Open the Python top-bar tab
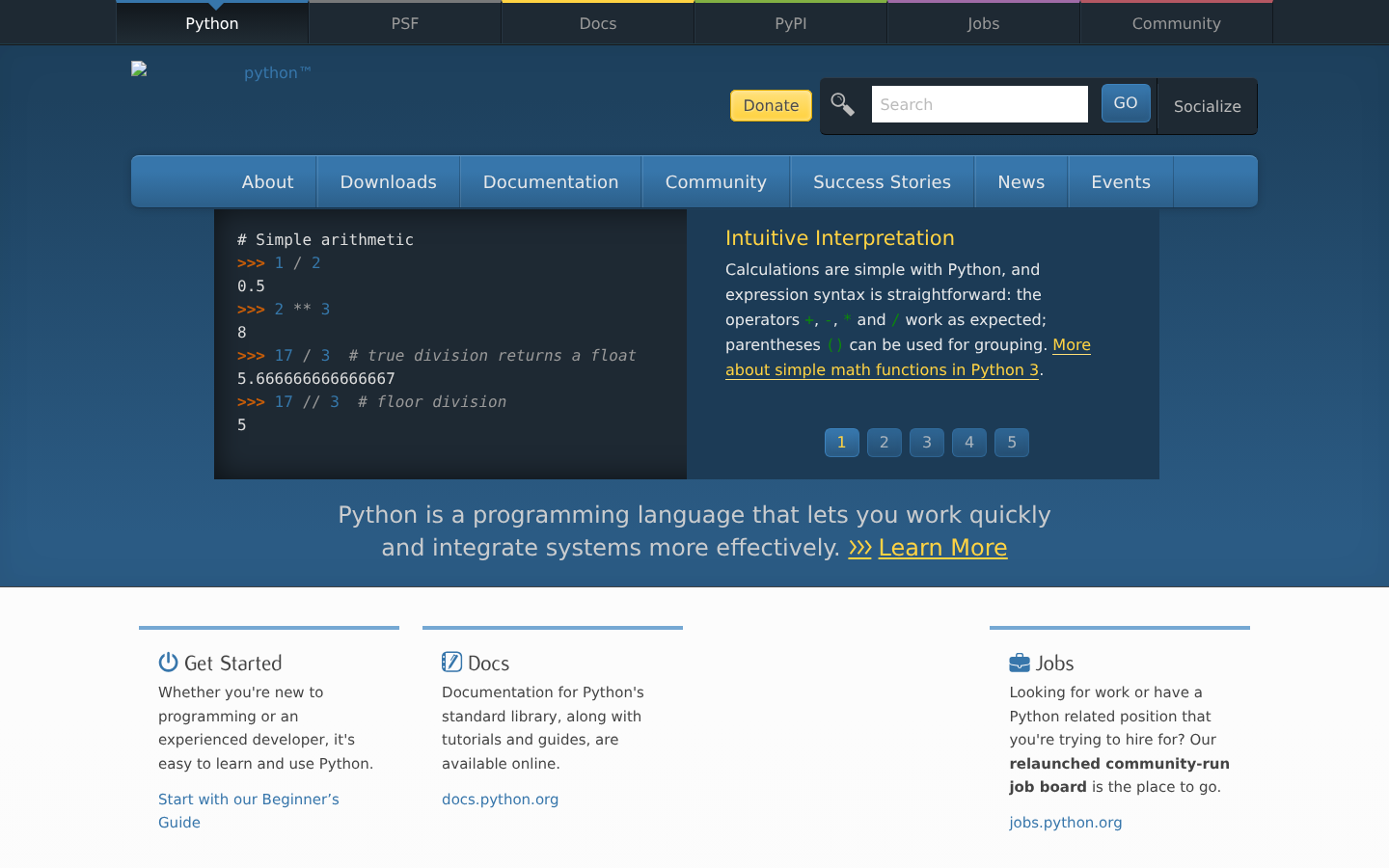Image resolution: width=1389 pixels, height=868 pixels. 212,23
